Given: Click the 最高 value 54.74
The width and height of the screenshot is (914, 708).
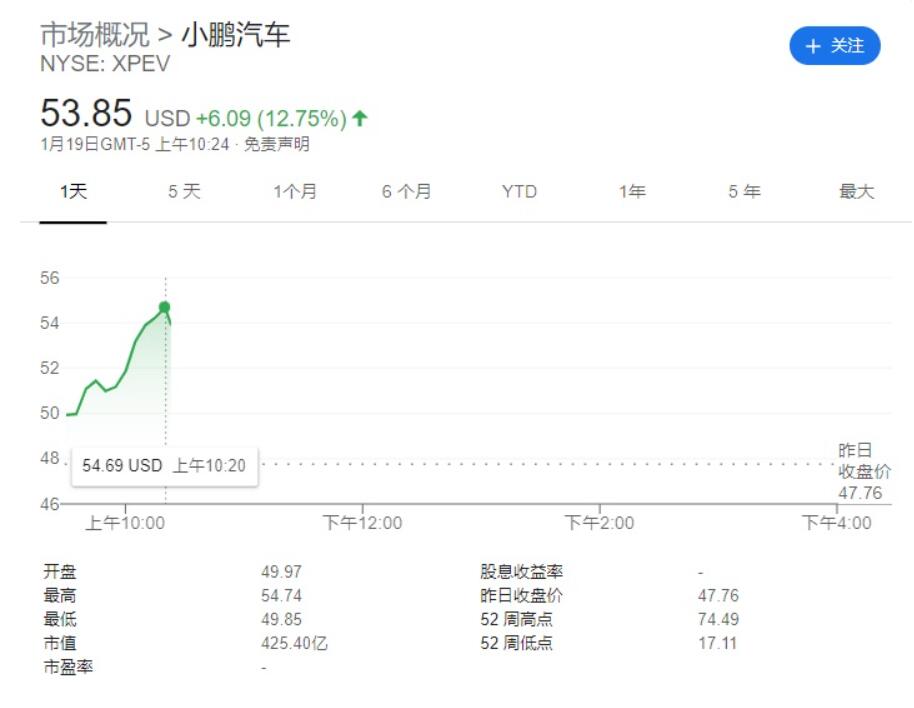Looking at the screenshot, I should (x=281, y=596).
